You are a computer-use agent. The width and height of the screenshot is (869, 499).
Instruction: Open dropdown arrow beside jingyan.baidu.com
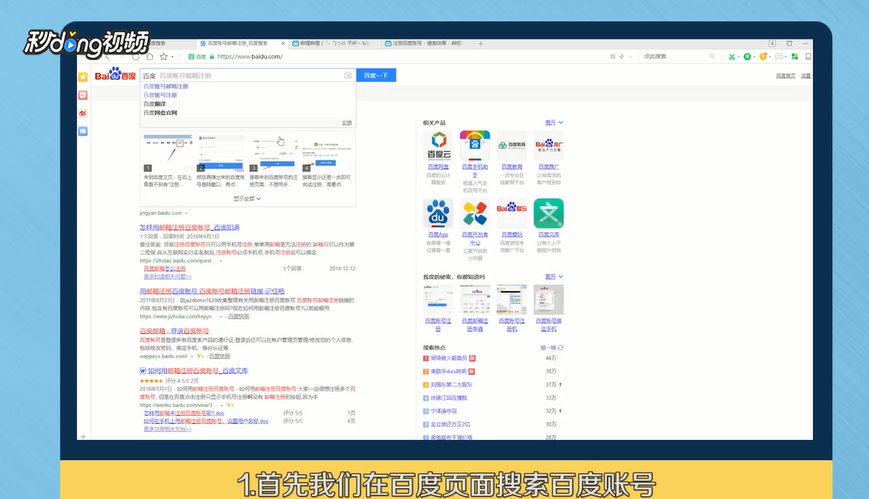186,213
